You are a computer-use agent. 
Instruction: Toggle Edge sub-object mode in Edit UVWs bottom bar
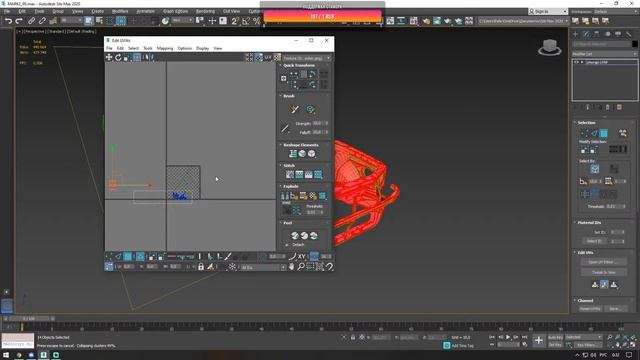point(118,256)
